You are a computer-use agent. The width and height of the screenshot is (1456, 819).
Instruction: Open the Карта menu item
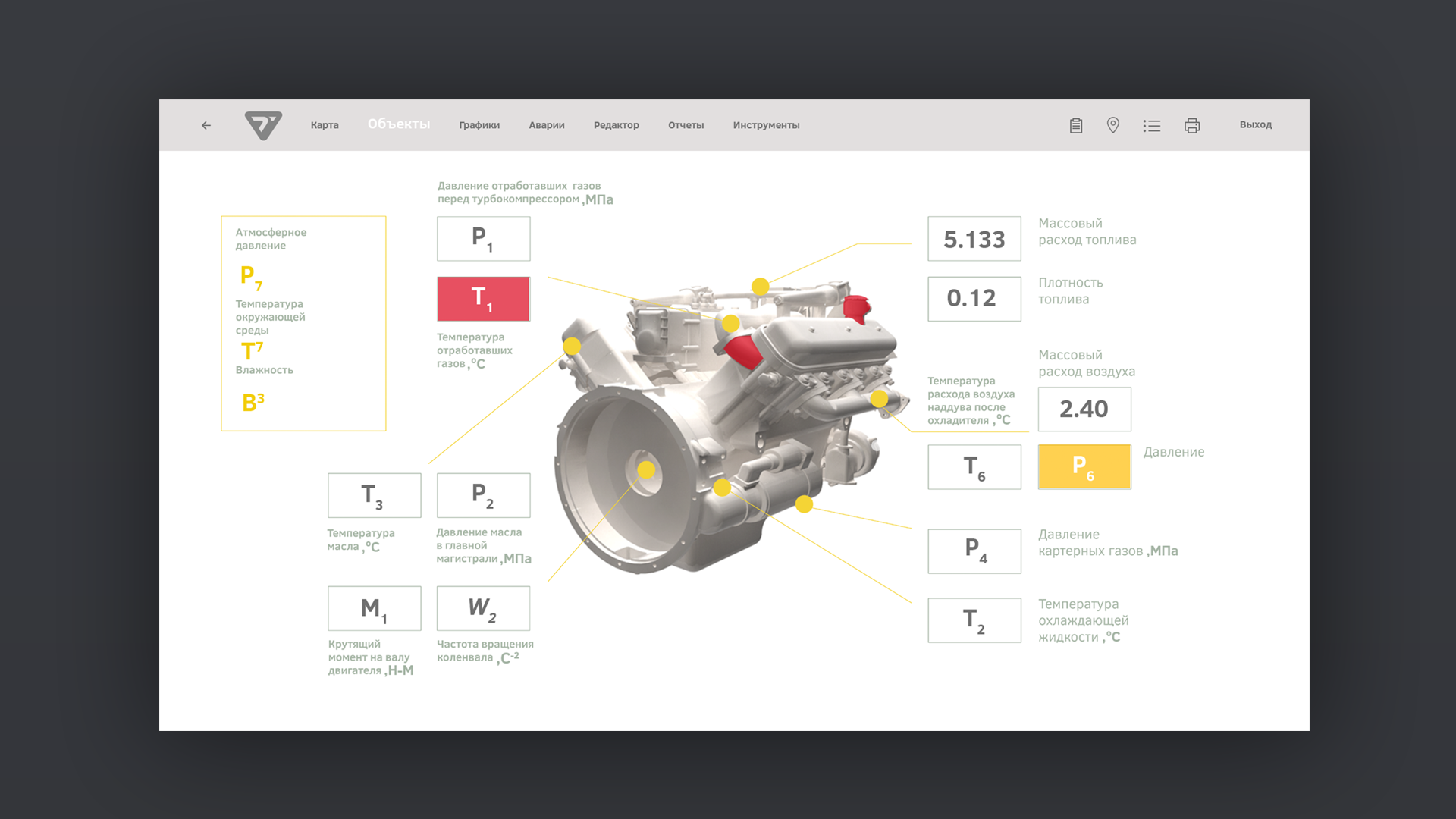325,125
